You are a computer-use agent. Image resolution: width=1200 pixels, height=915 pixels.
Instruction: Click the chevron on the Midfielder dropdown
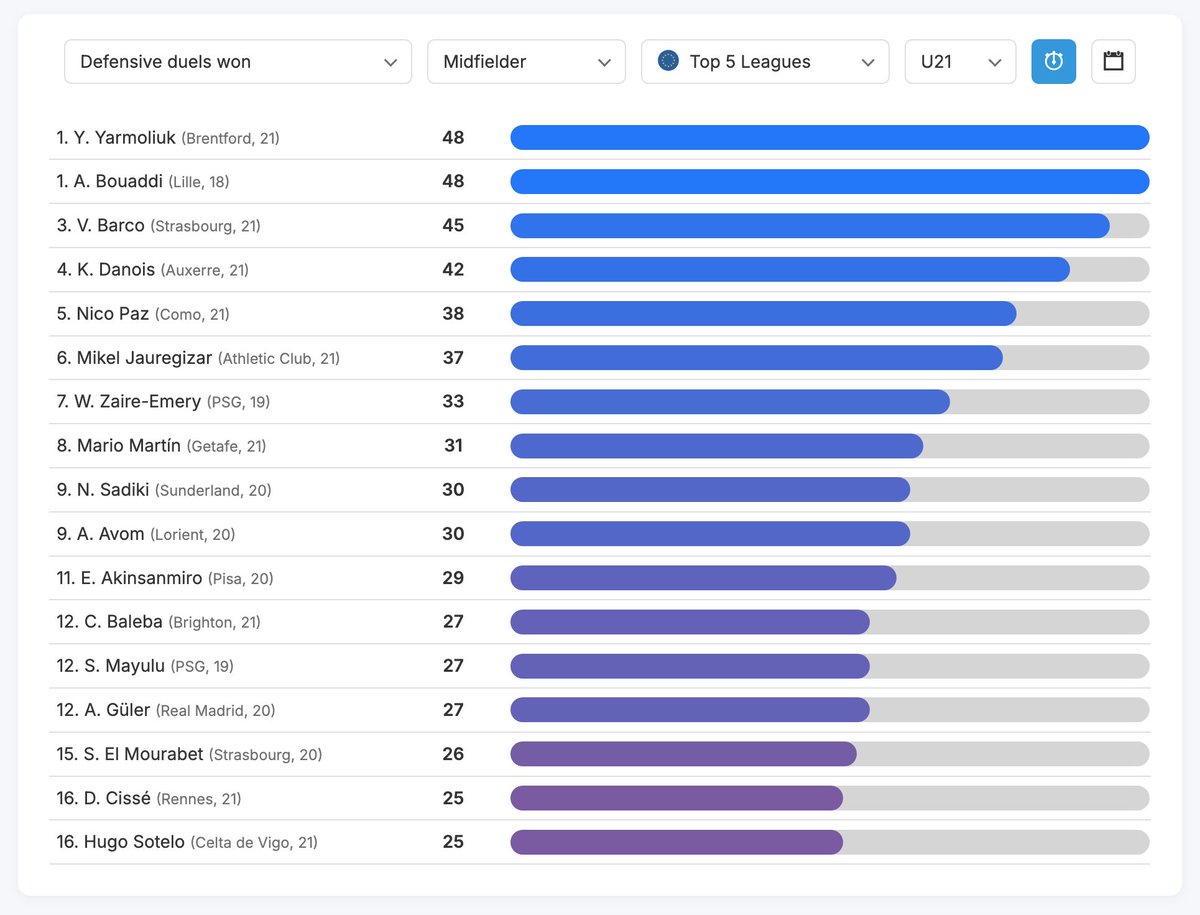[604, 61]
